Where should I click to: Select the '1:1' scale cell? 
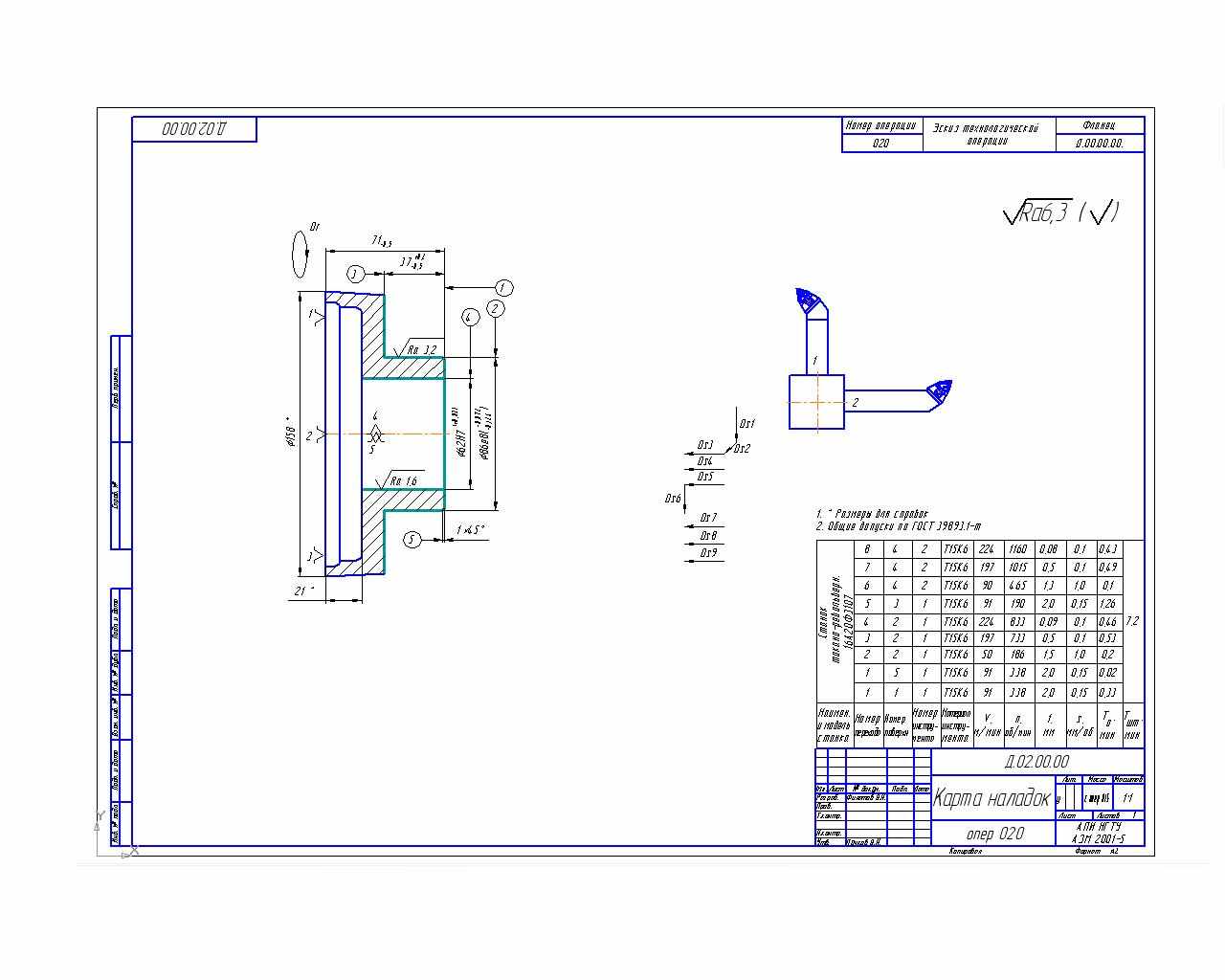(1128, 798)
